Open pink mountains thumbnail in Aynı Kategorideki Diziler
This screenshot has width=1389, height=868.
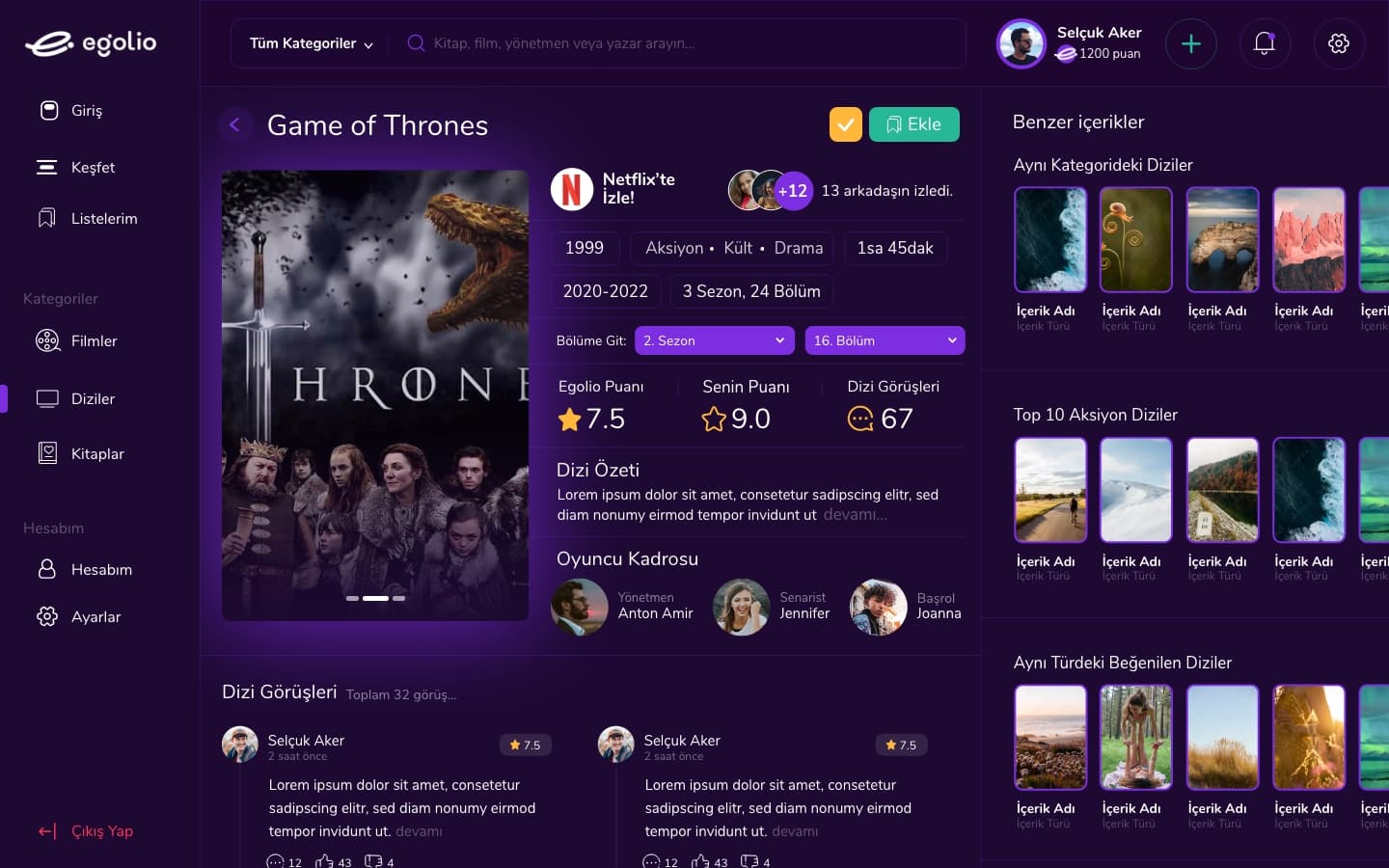1309,239
